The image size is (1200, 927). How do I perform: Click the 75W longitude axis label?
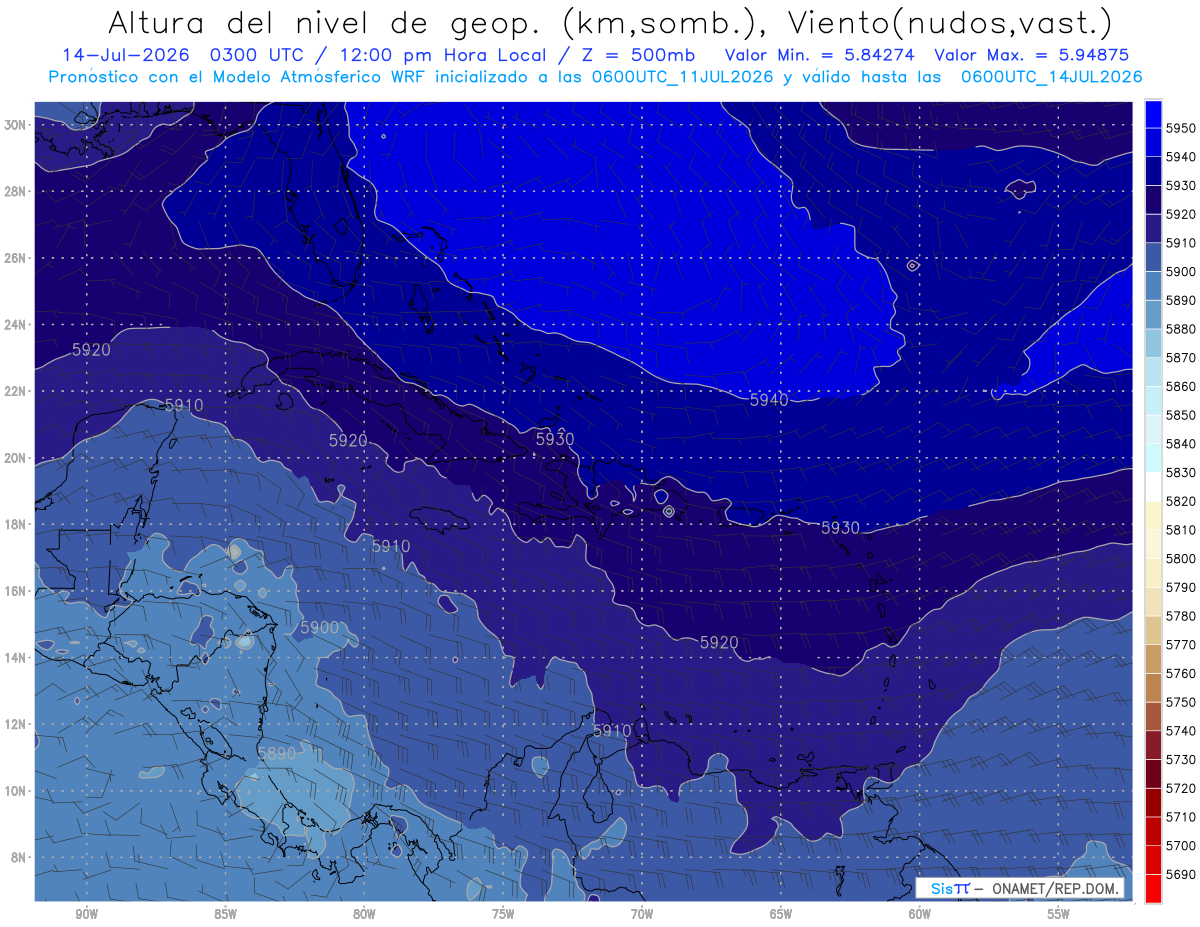503,914
